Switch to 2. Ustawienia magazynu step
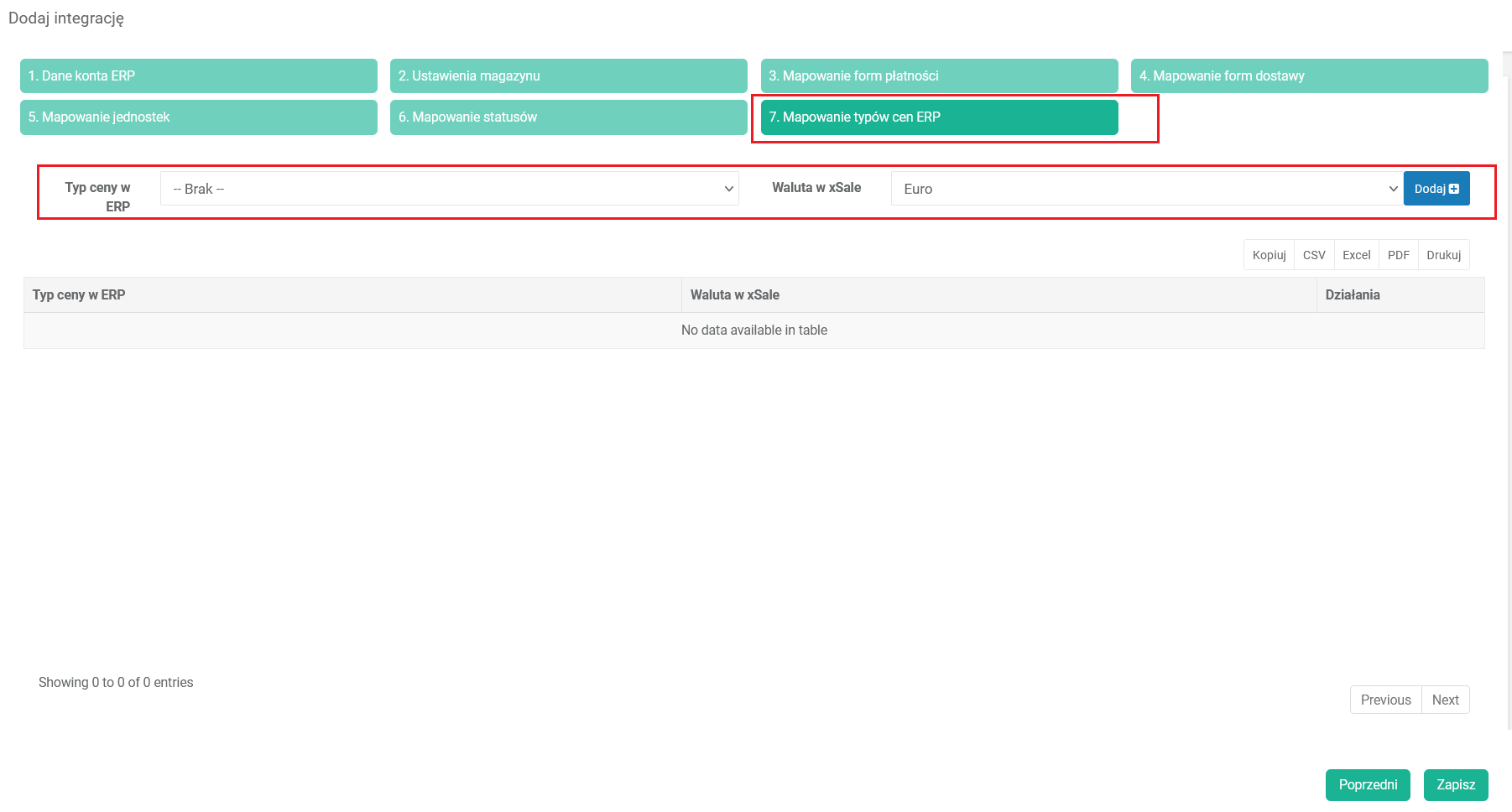Image resolution: width=1512 pixels, height=812 pixels. (x=568, y=75)
